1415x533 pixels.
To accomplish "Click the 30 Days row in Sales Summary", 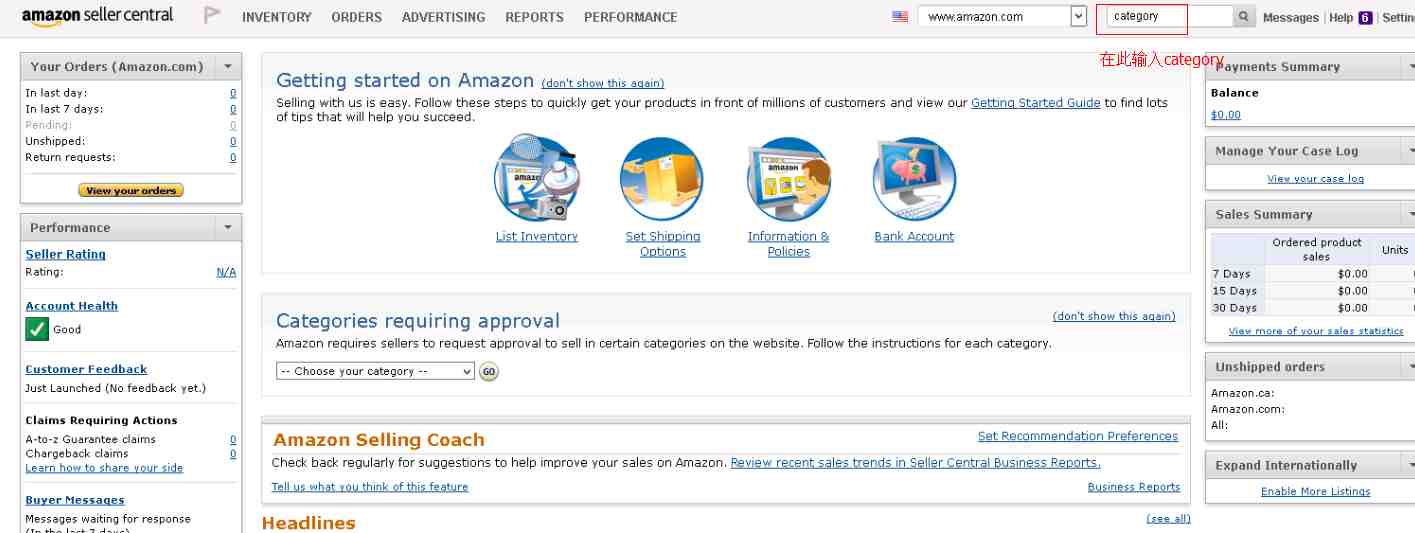I will click(x=1312, y=308).
